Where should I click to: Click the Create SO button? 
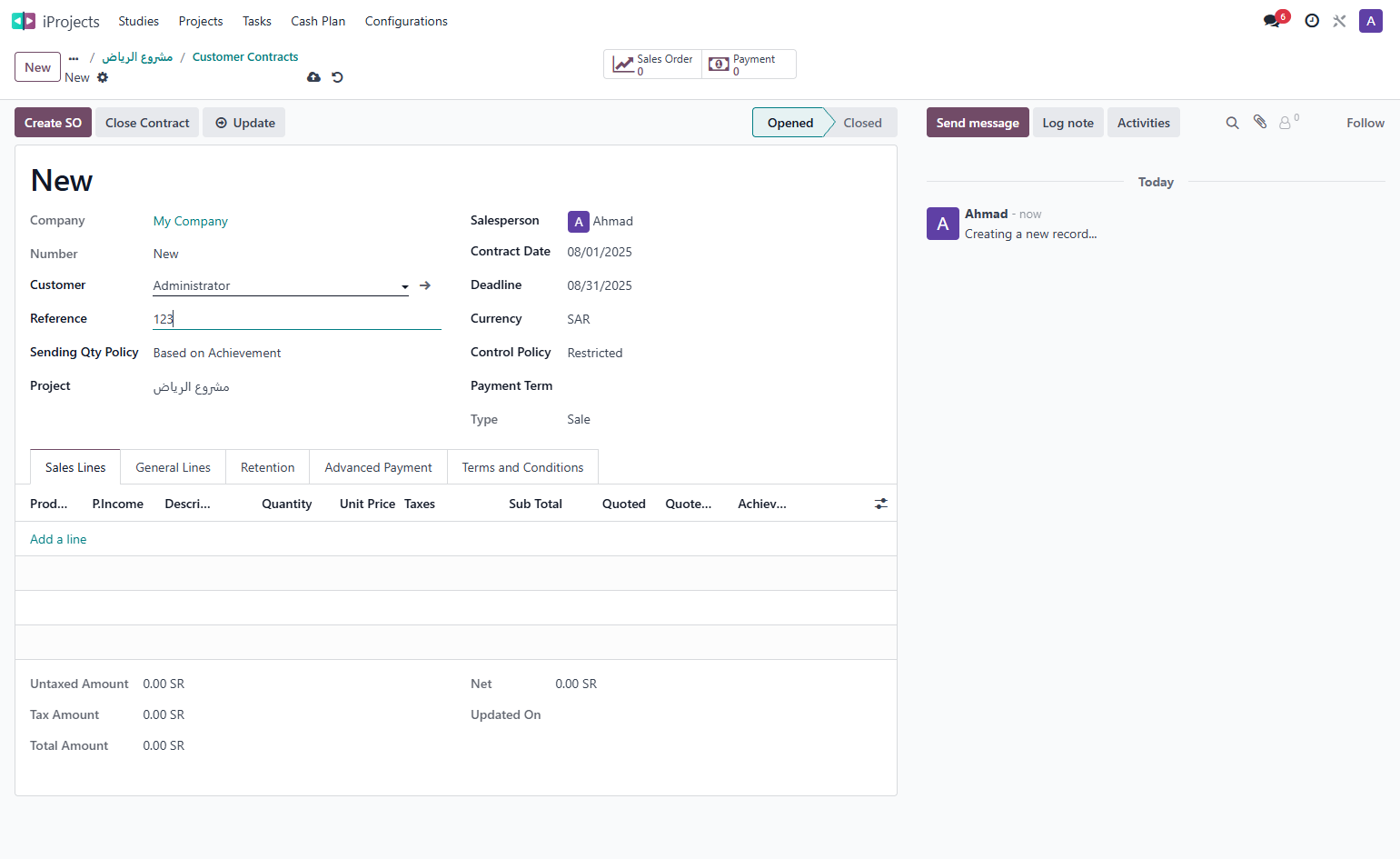53,123
